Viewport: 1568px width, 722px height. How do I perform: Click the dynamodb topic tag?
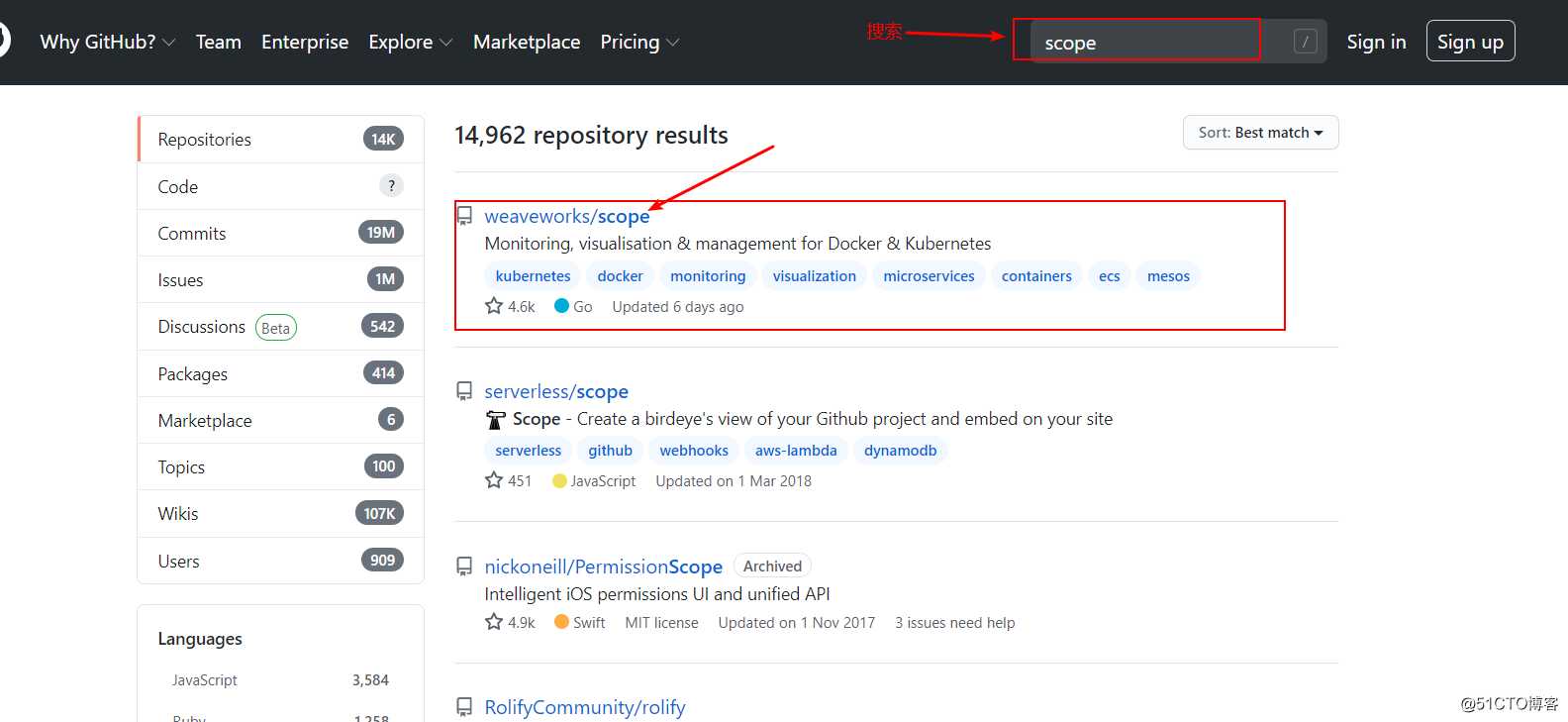pos(901,450)
